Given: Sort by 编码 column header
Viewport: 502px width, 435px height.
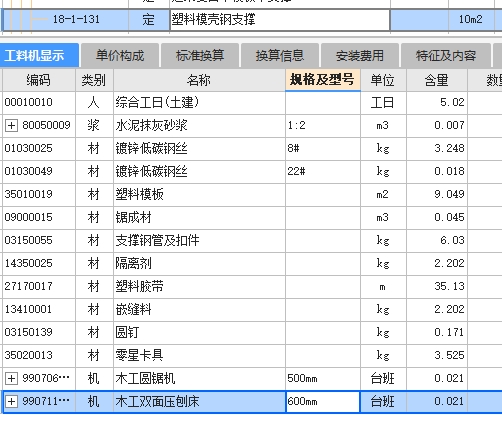Looking at the screenshot, I should pos(39,80).
